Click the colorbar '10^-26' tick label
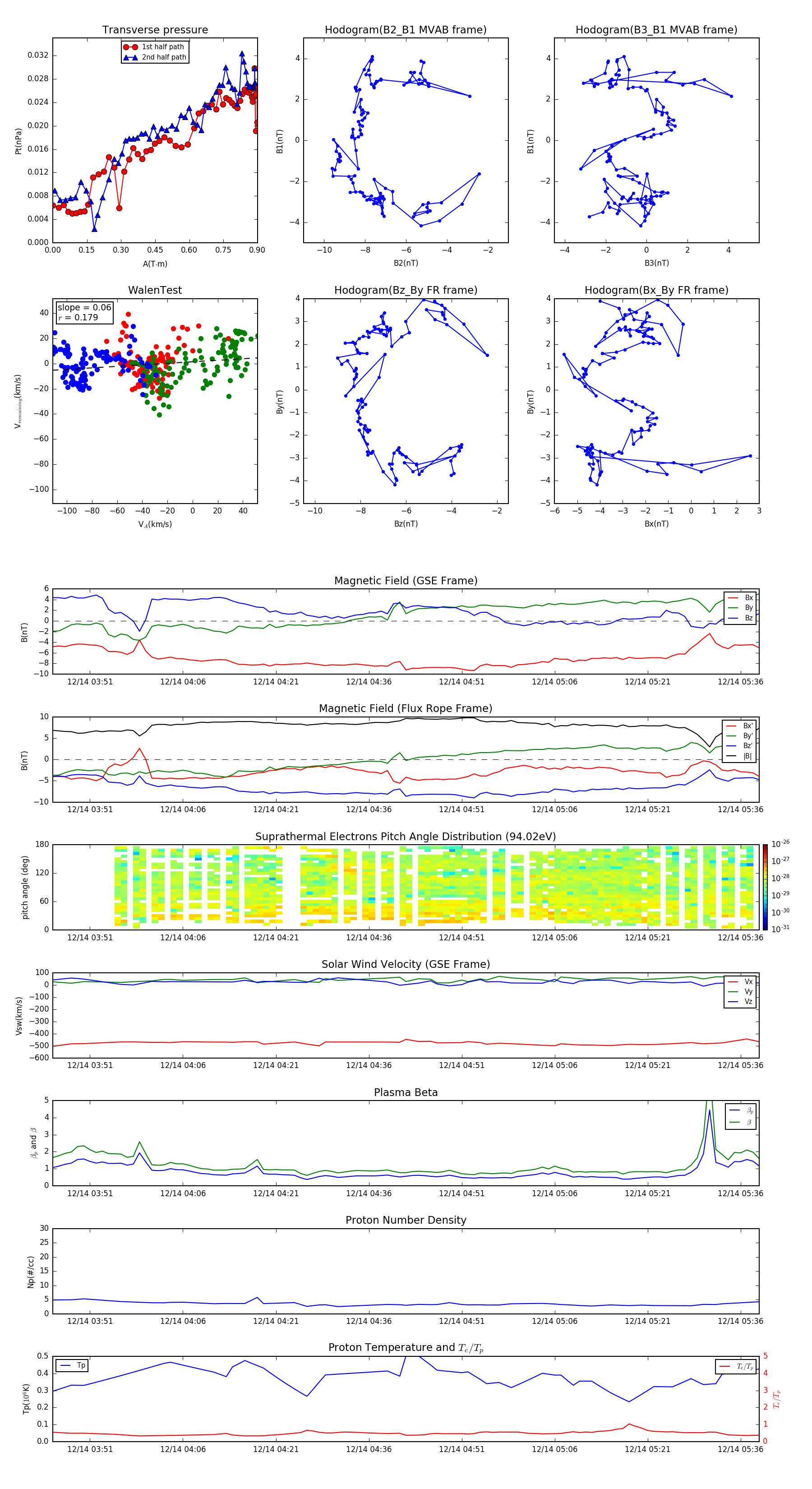This screenshot has width=812, height=1489. (x=780, y=843)
